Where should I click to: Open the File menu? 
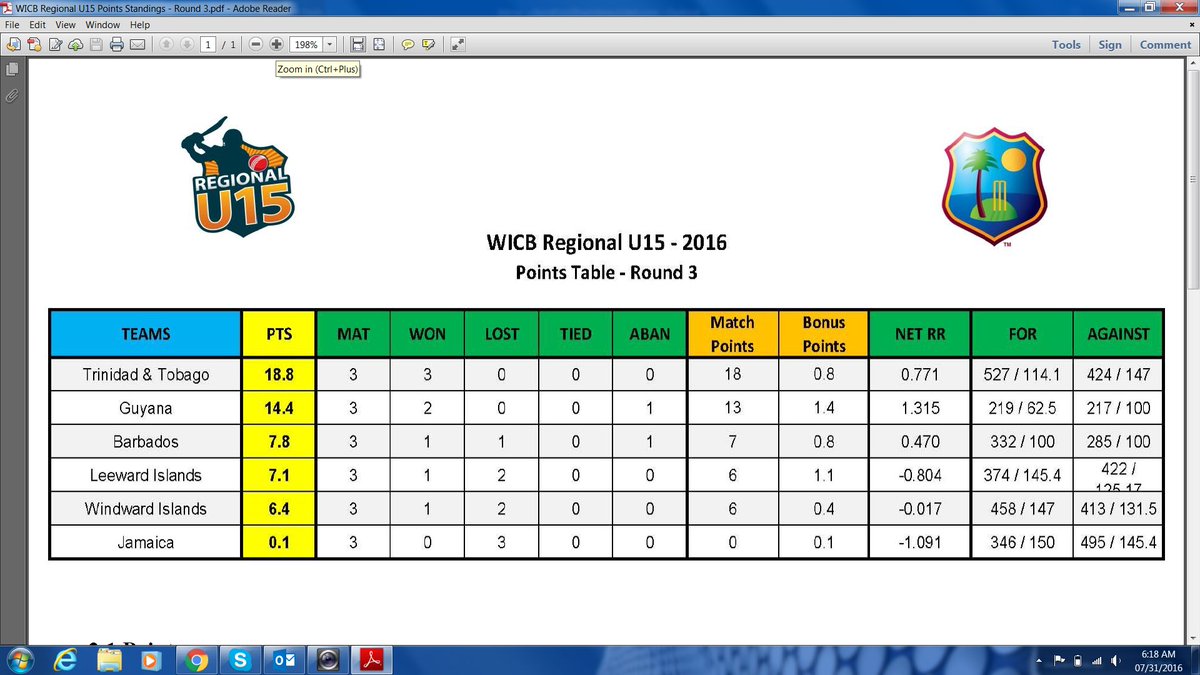pyautogui.click(x=12, y=24)
